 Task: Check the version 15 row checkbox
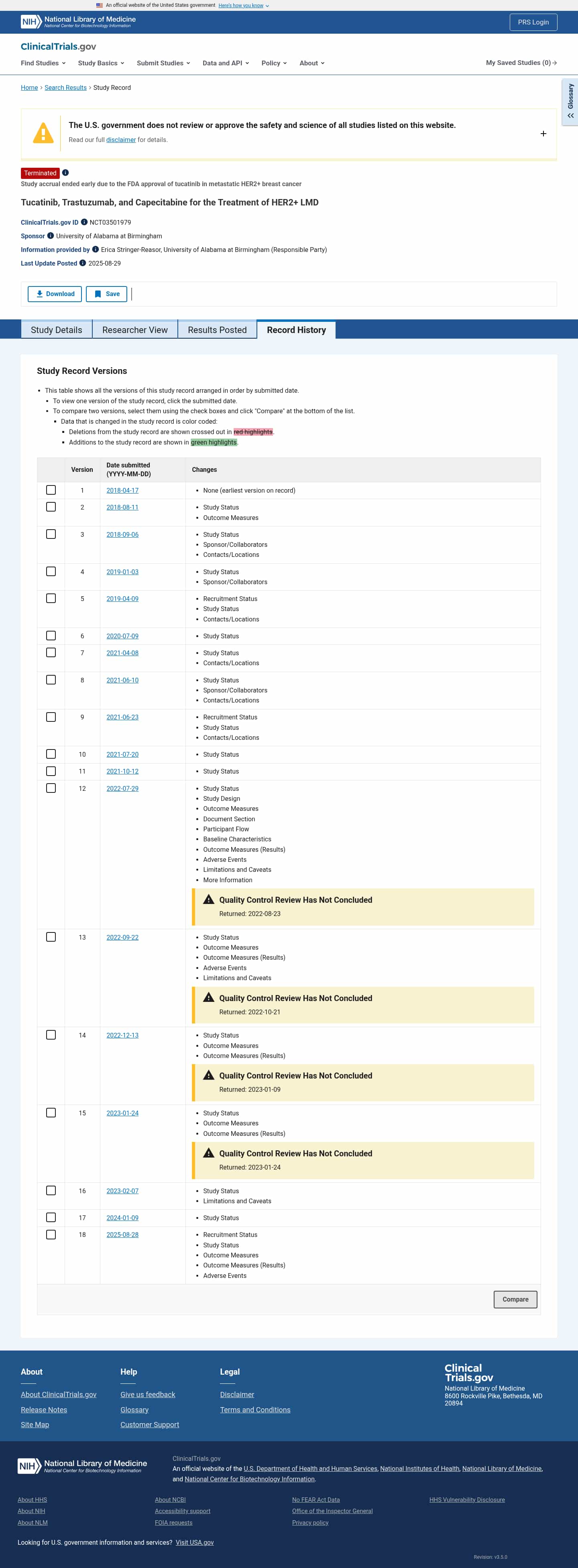tap(51, 1113)
